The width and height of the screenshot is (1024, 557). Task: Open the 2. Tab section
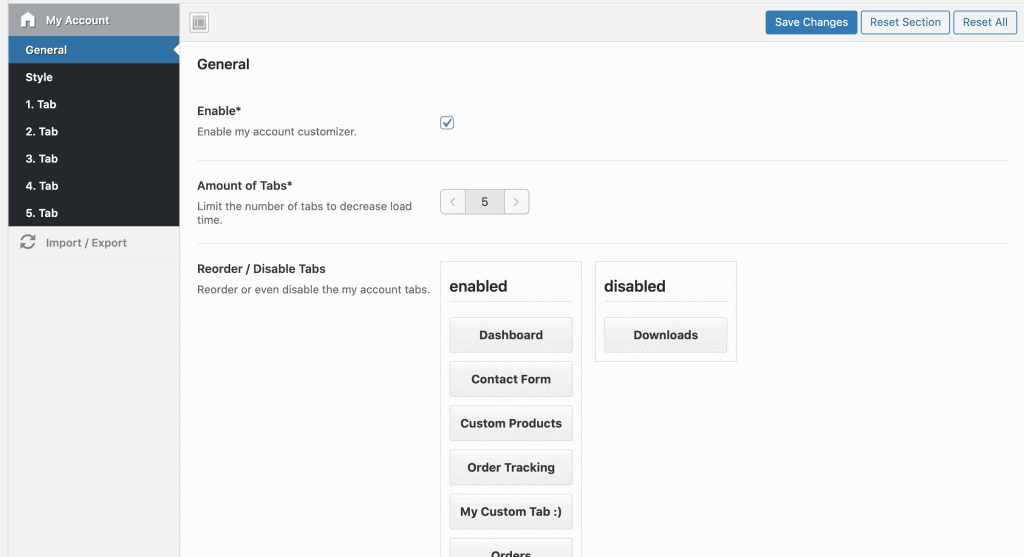[93, 131]
